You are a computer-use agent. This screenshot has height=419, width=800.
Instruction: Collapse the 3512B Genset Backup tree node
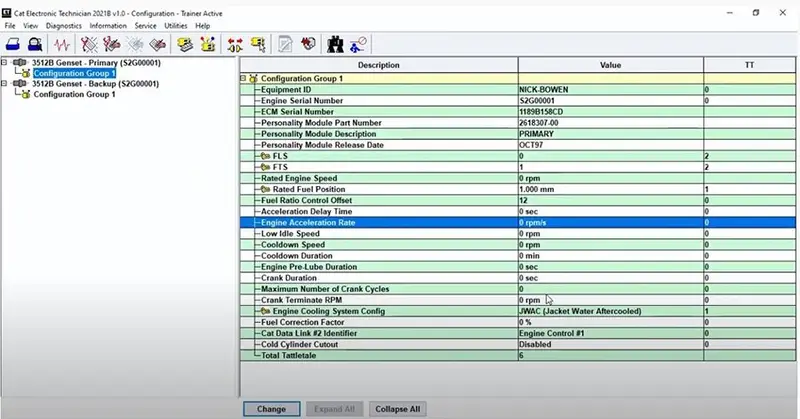click(x=4, y=83)
